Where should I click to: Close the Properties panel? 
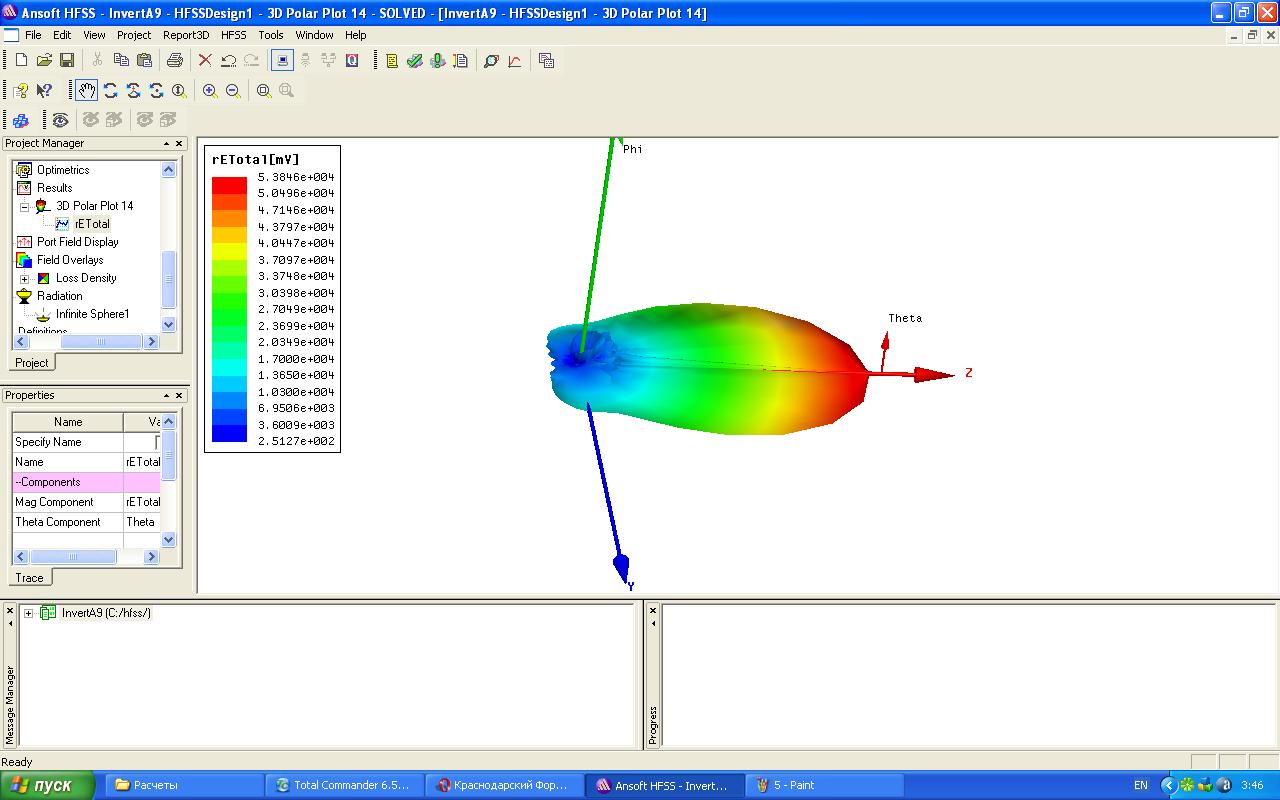click(179, 396)
